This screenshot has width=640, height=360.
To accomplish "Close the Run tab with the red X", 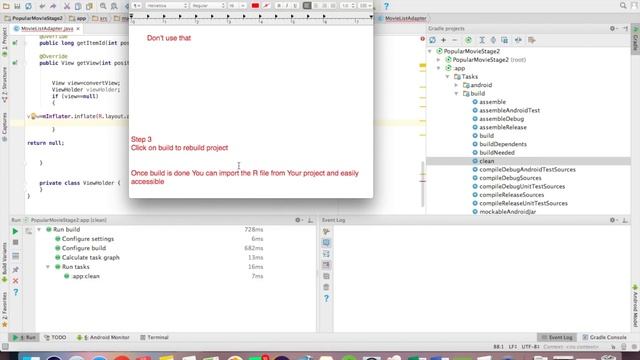I will (x=16, y=281).
